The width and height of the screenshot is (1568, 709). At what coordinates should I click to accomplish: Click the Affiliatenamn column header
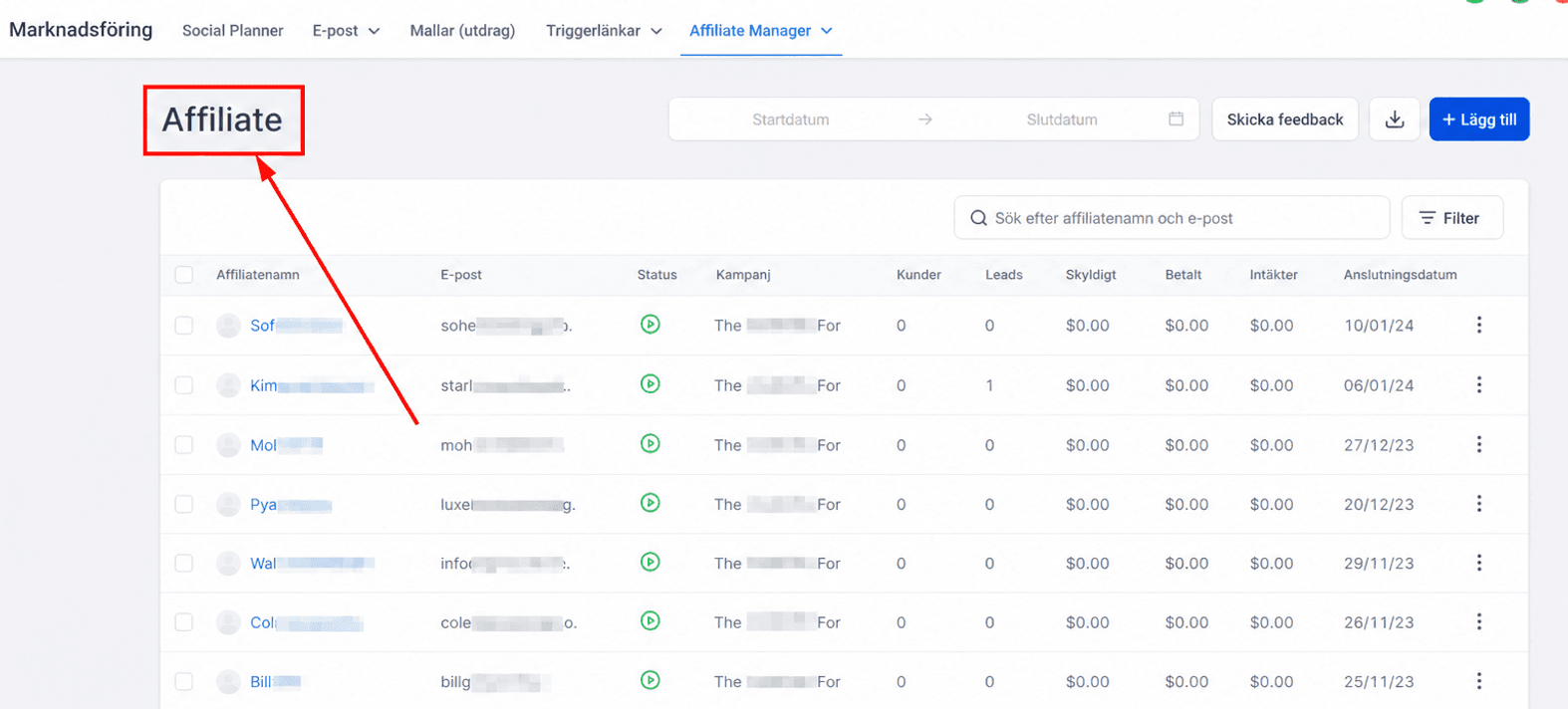tap(258, 275)
